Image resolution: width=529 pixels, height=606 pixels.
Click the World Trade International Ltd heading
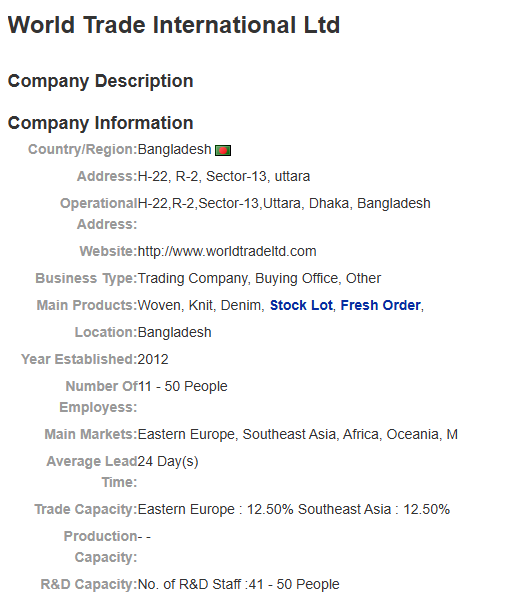(174, 25)
